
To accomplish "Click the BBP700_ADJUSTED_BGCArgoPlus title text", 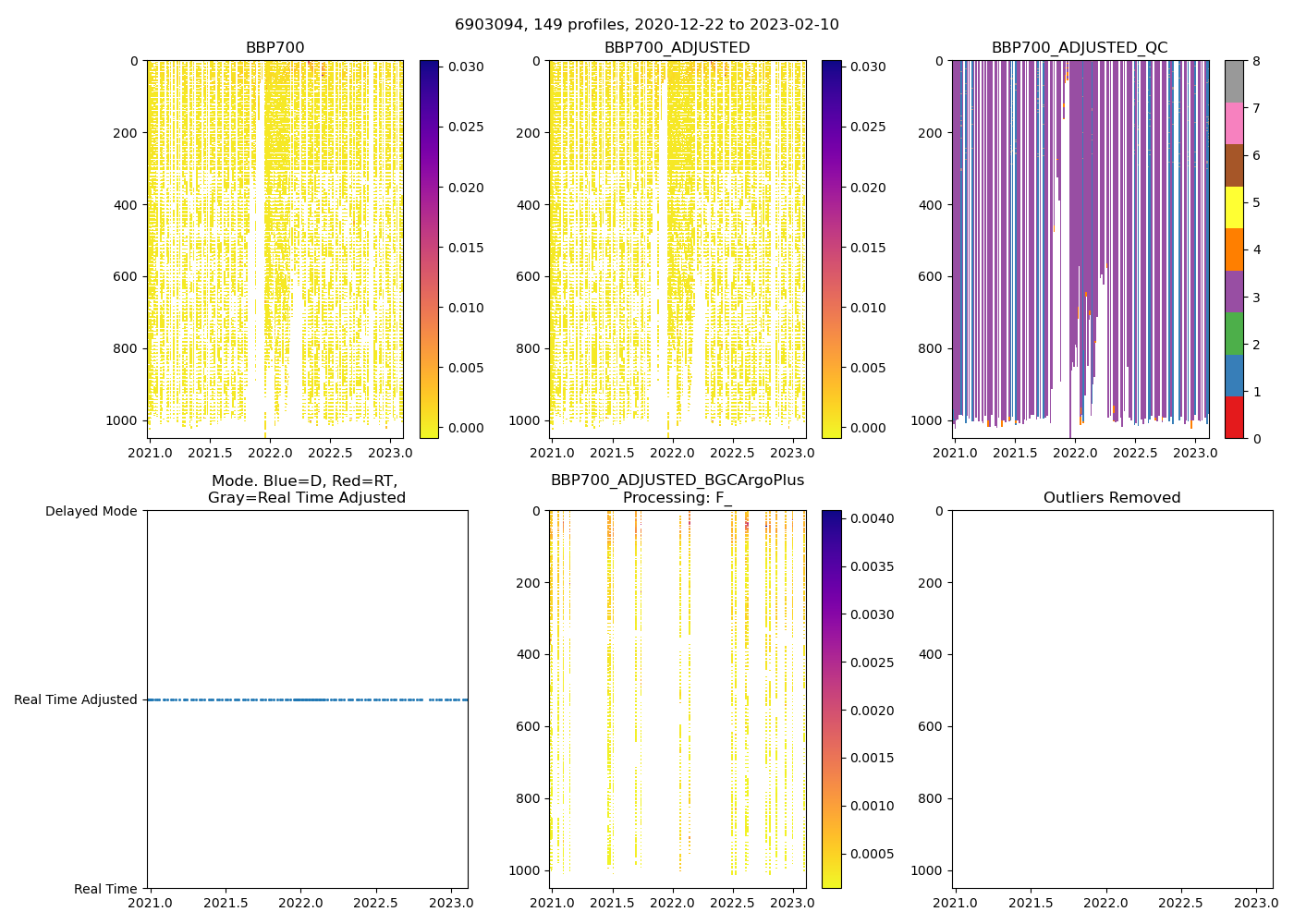I will tap(677, 480).
